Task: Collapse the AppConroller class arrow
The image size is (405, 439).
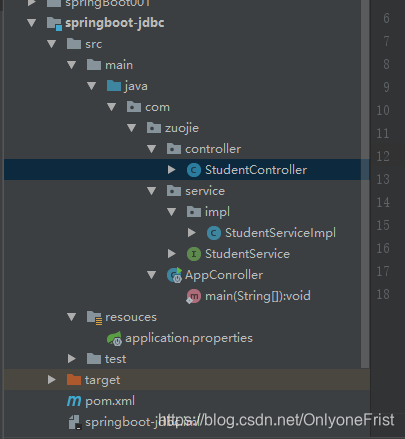Action: pyautogui.click(x=152, y=275)
